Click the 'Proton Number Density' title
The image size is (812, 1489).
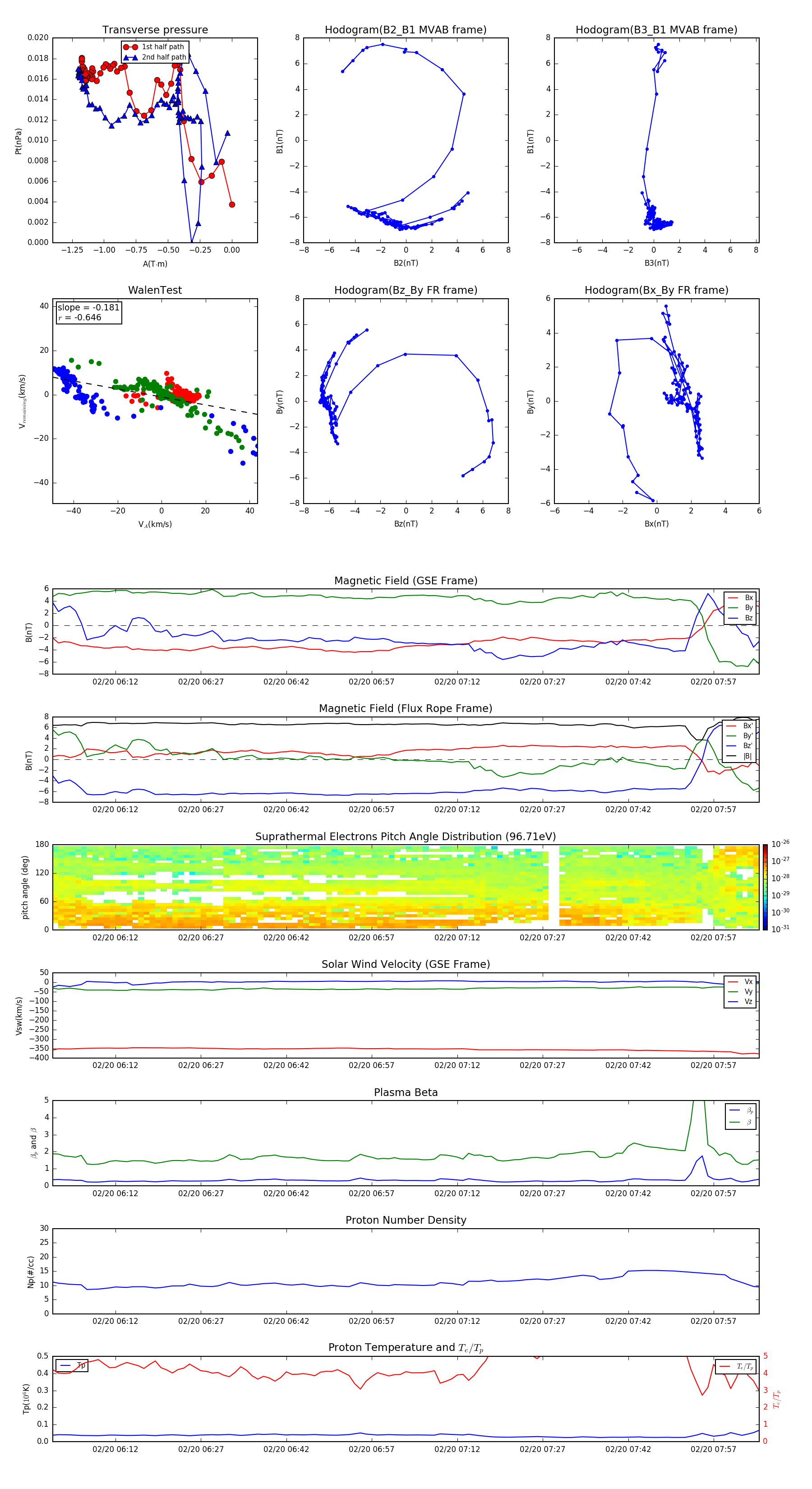pos(406,1220)
